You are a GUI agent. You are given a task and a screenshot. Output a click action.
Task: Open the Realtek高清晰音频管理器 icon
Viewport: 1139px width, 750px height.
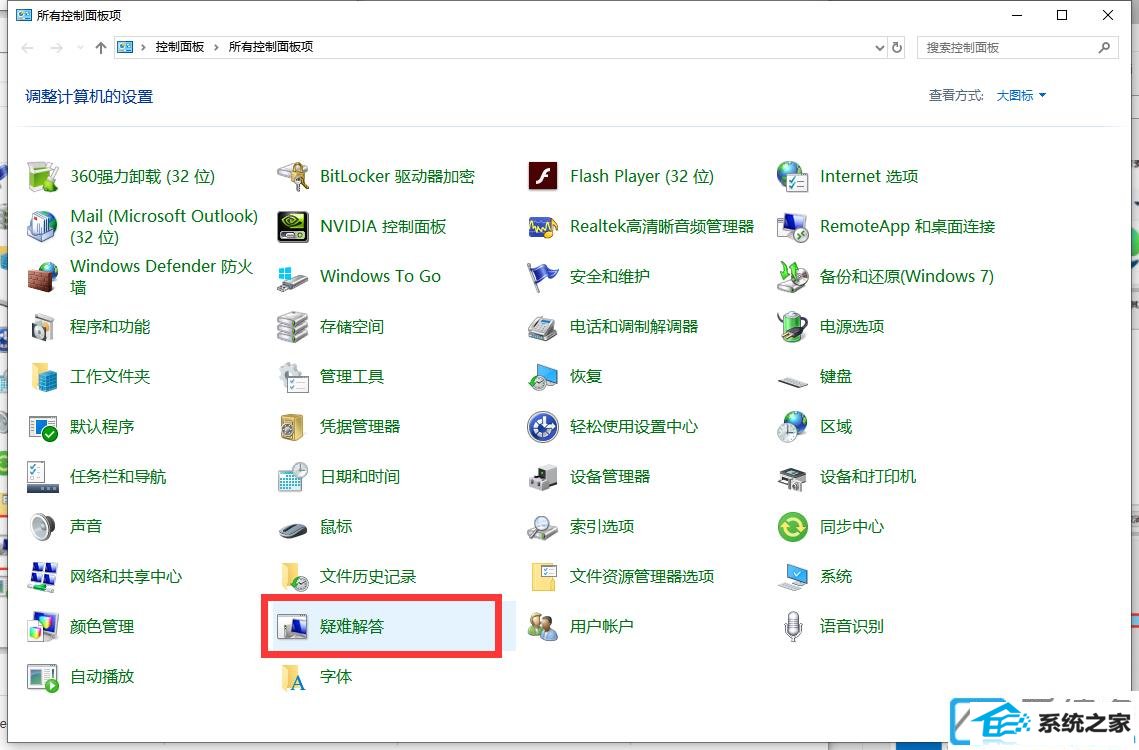tap(543, 226)
